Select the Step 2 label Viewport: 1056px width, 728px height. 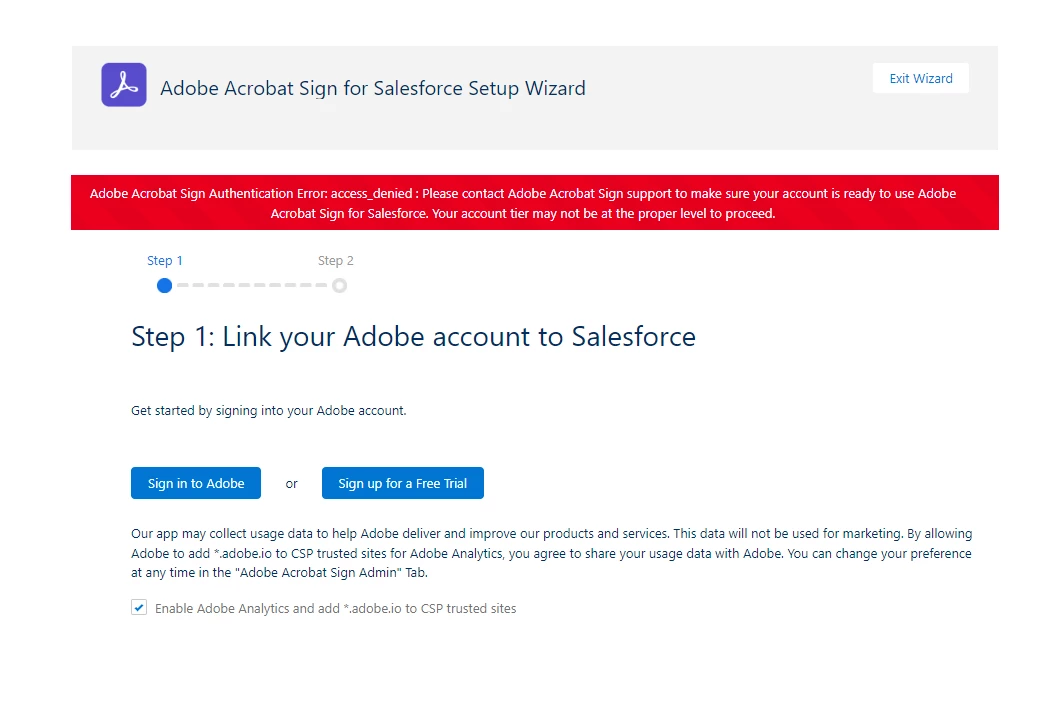(x=335, y=261)
